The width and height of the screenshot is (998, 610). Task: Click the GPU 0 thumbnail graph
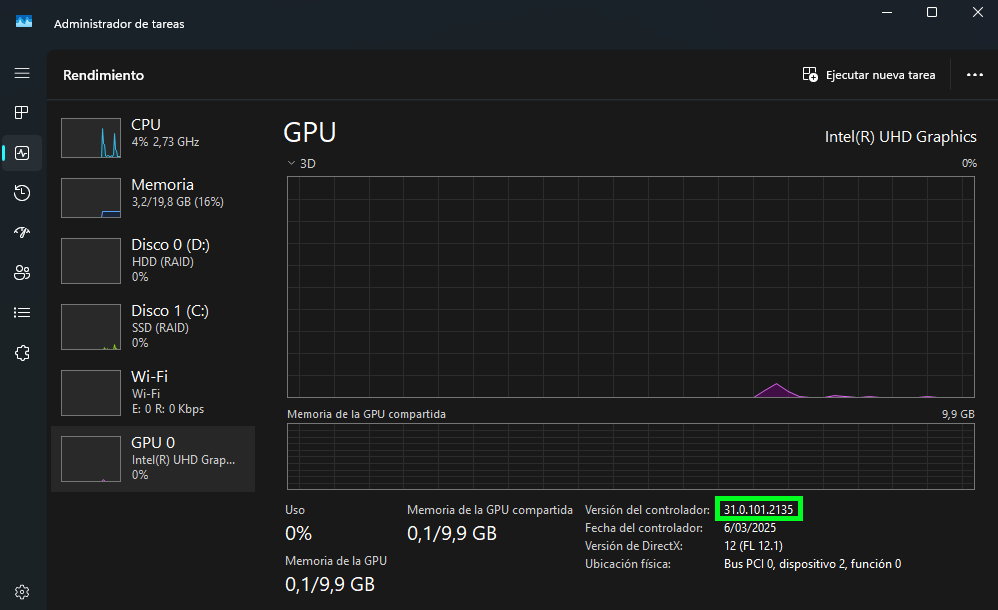91,459
